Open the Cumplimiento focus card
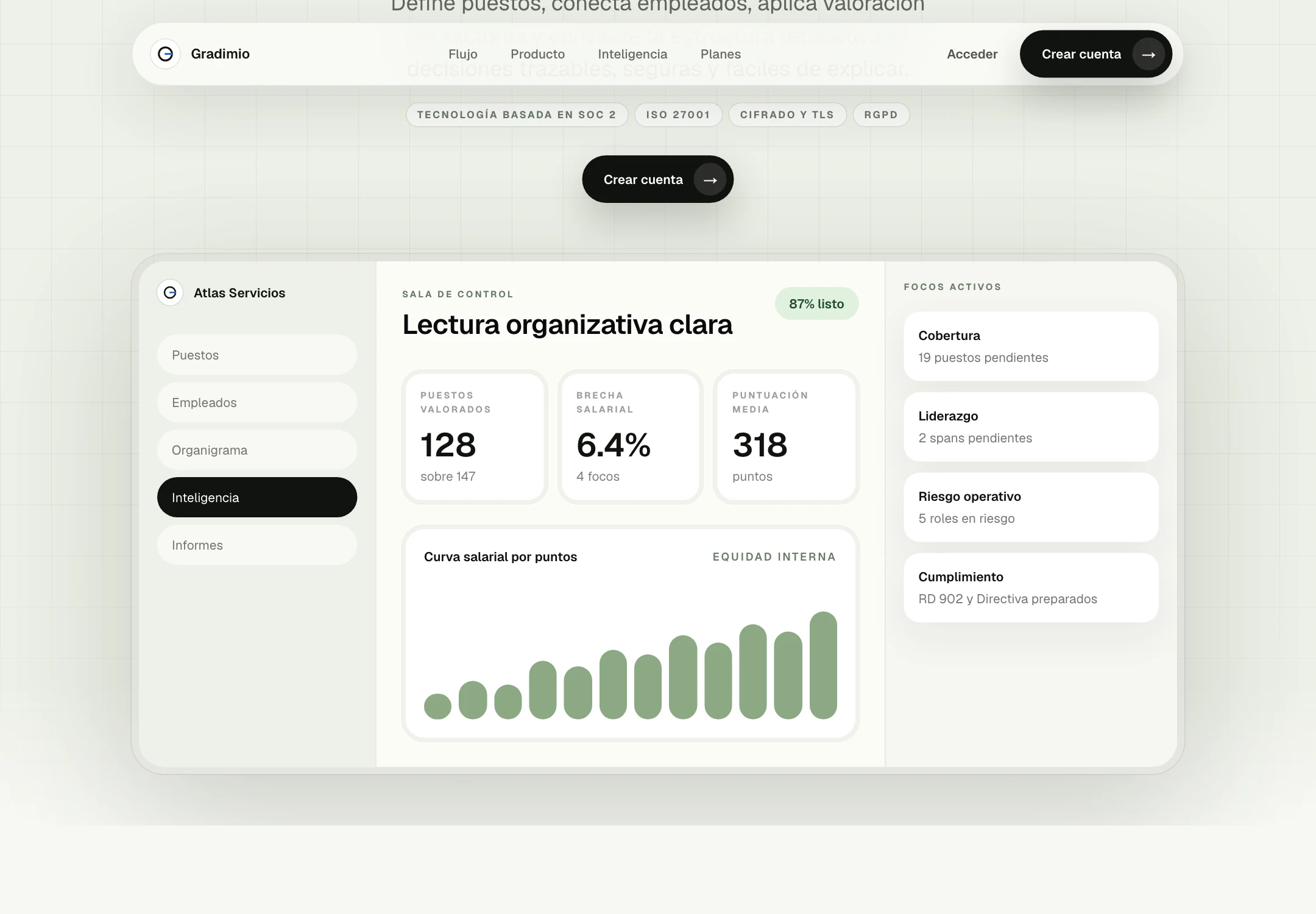This screenshot has width=1316, height=914. point(1031,587)
